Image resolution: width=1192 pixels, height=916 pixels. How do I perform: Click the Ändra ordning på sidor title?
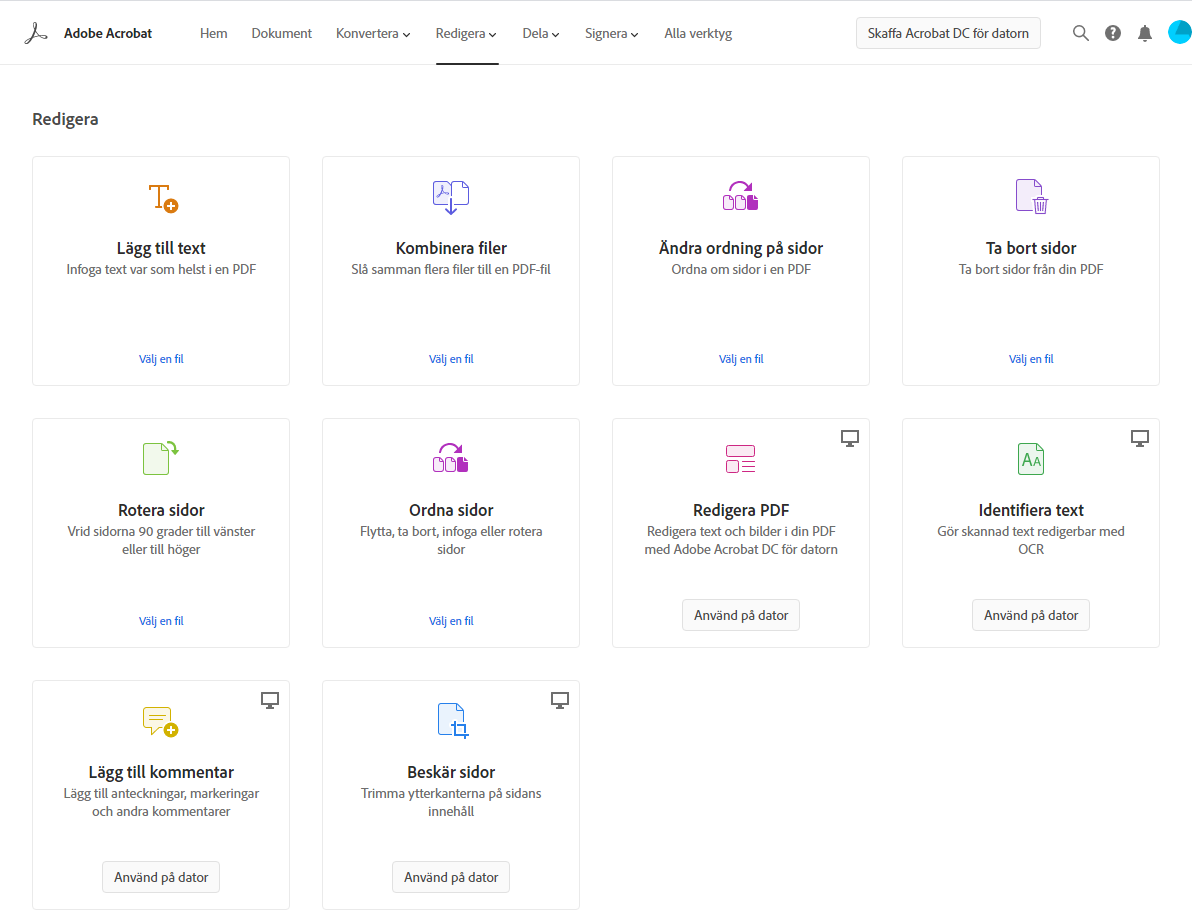[x=741, y=249]
